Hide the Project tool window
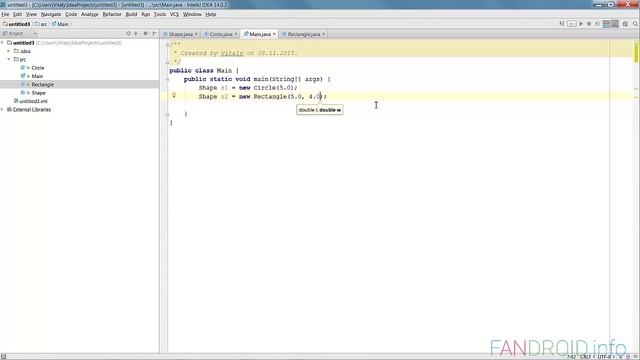 (154, 33)
